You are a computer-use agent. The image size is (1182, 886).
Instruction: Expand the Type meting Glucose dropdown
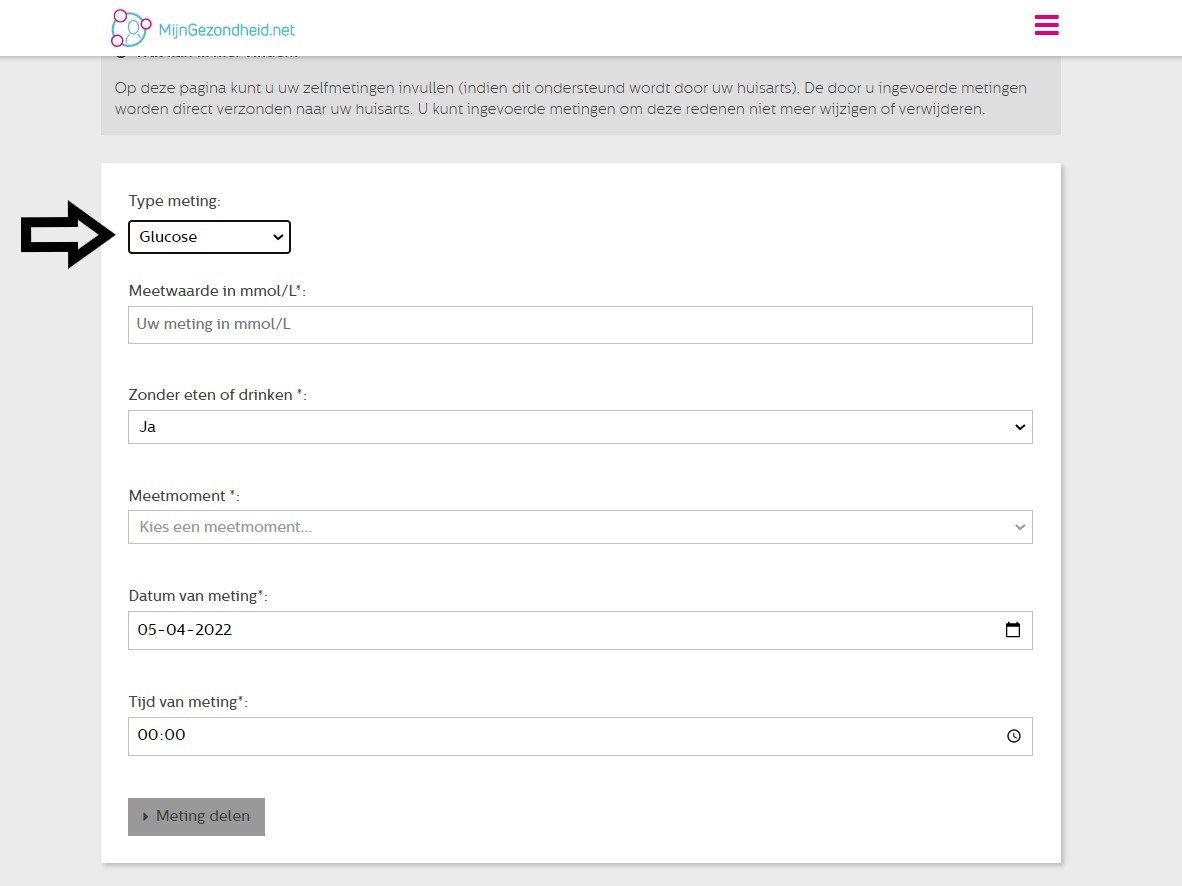[209, 237]
